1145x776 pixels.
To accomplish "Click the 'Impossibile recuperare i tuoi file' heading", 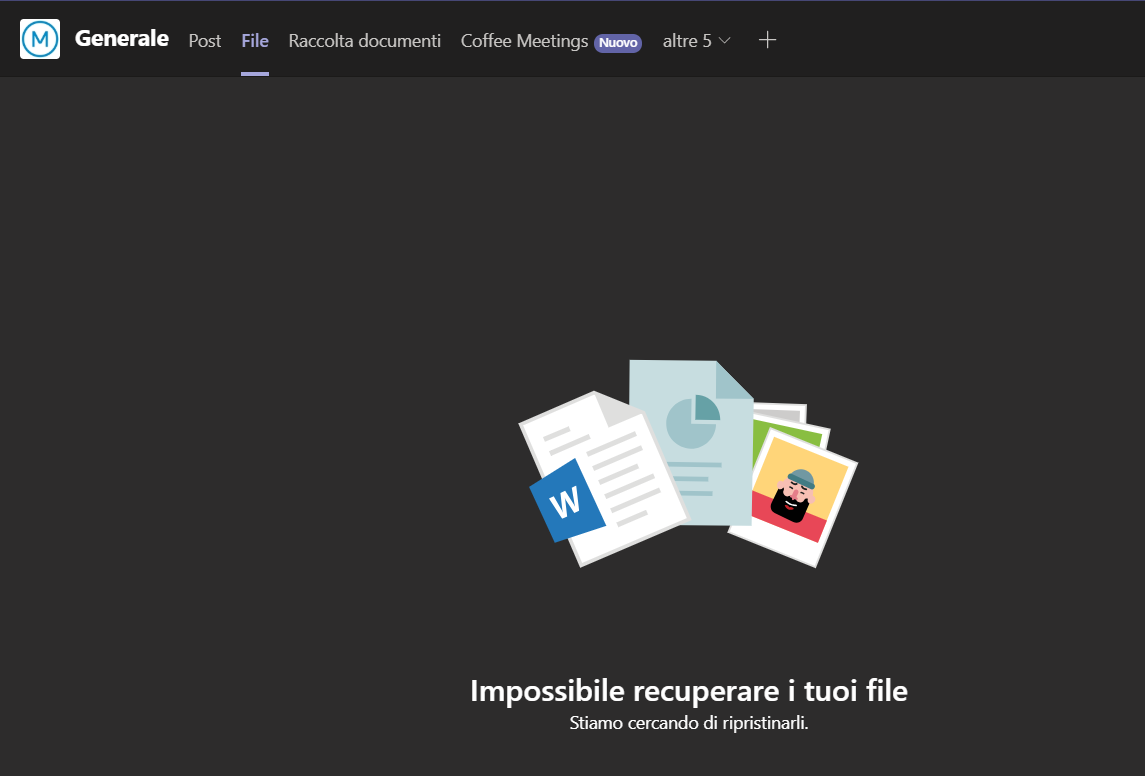I will tap(689, 691).
